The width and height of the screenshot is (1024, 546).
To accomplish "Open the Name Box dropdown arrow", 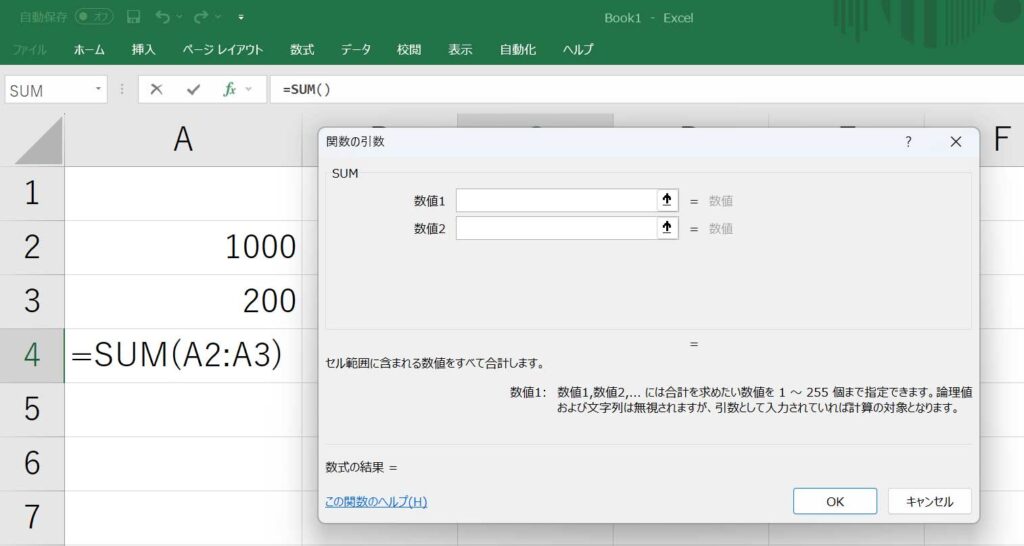I will click(98, 89).
